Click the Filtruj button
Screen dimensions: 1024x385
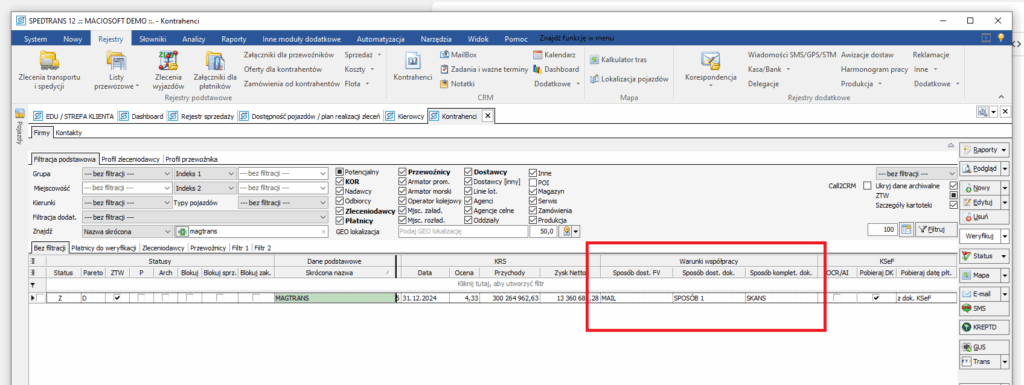click(x=936, y=229)
